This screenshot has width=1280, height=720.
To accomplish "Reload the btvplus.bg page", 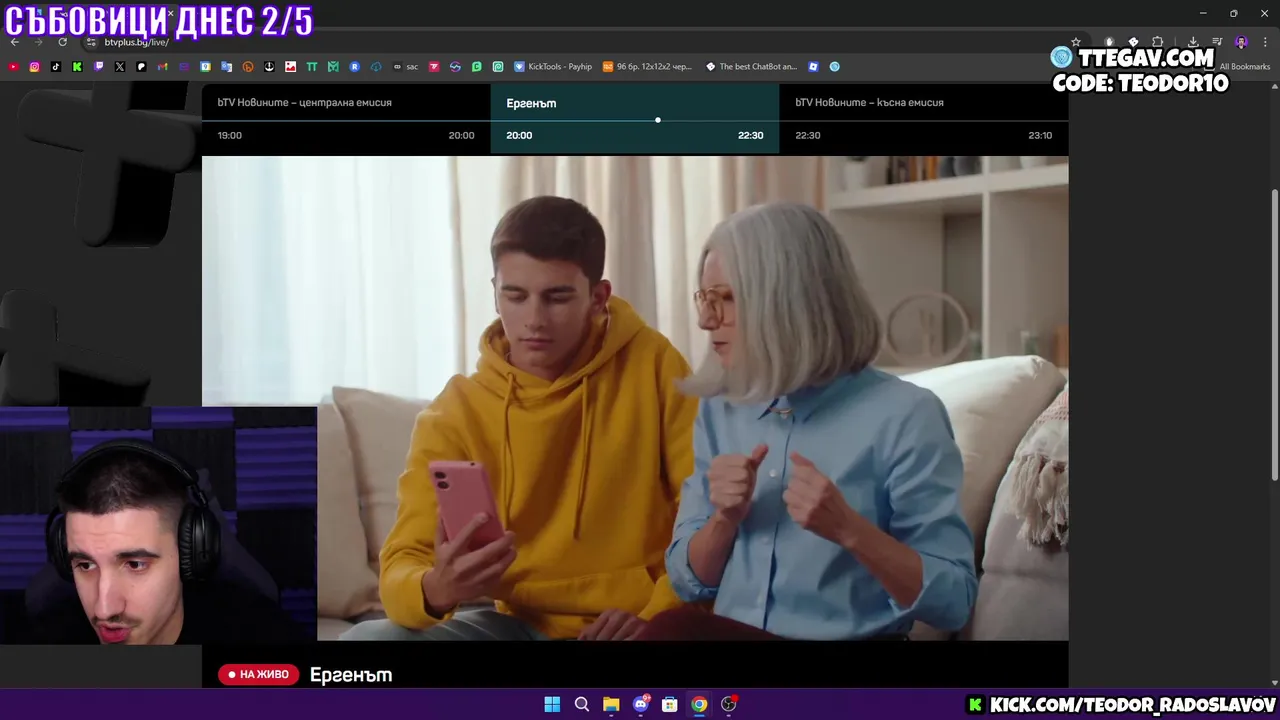I will point(62,42).
